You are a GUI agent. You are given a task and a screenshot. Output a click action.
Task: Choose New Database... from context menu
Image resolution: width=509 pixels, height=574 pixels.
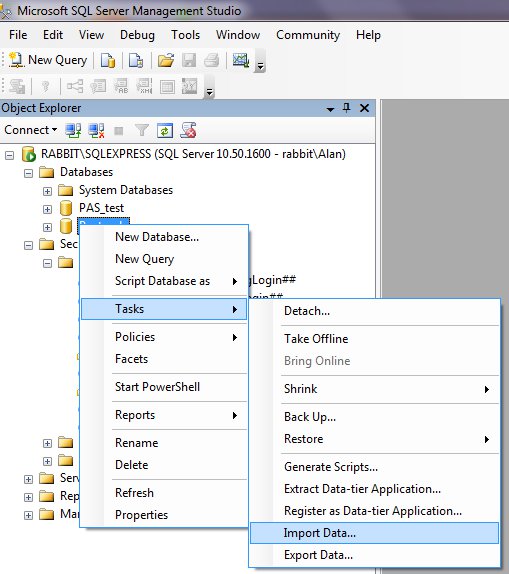point(164,237)
